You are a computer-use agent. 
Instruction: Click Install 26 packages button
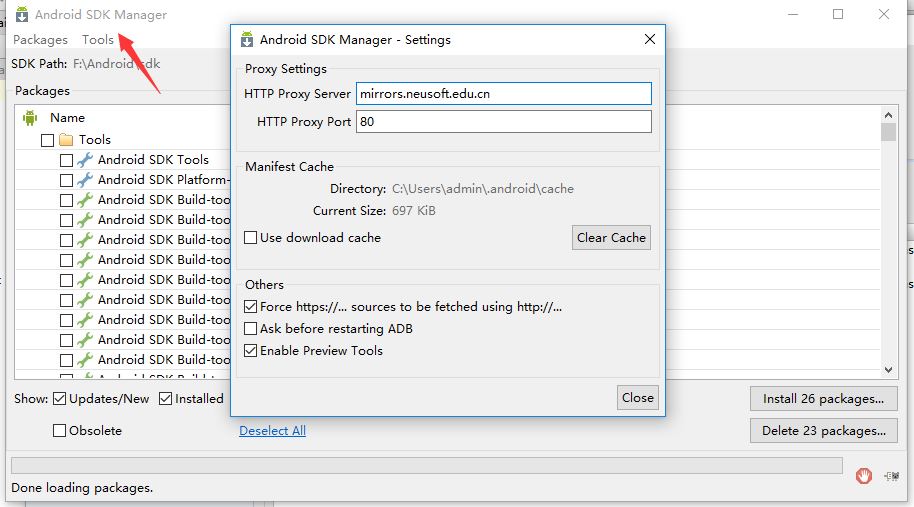click(x=823, y=399)
